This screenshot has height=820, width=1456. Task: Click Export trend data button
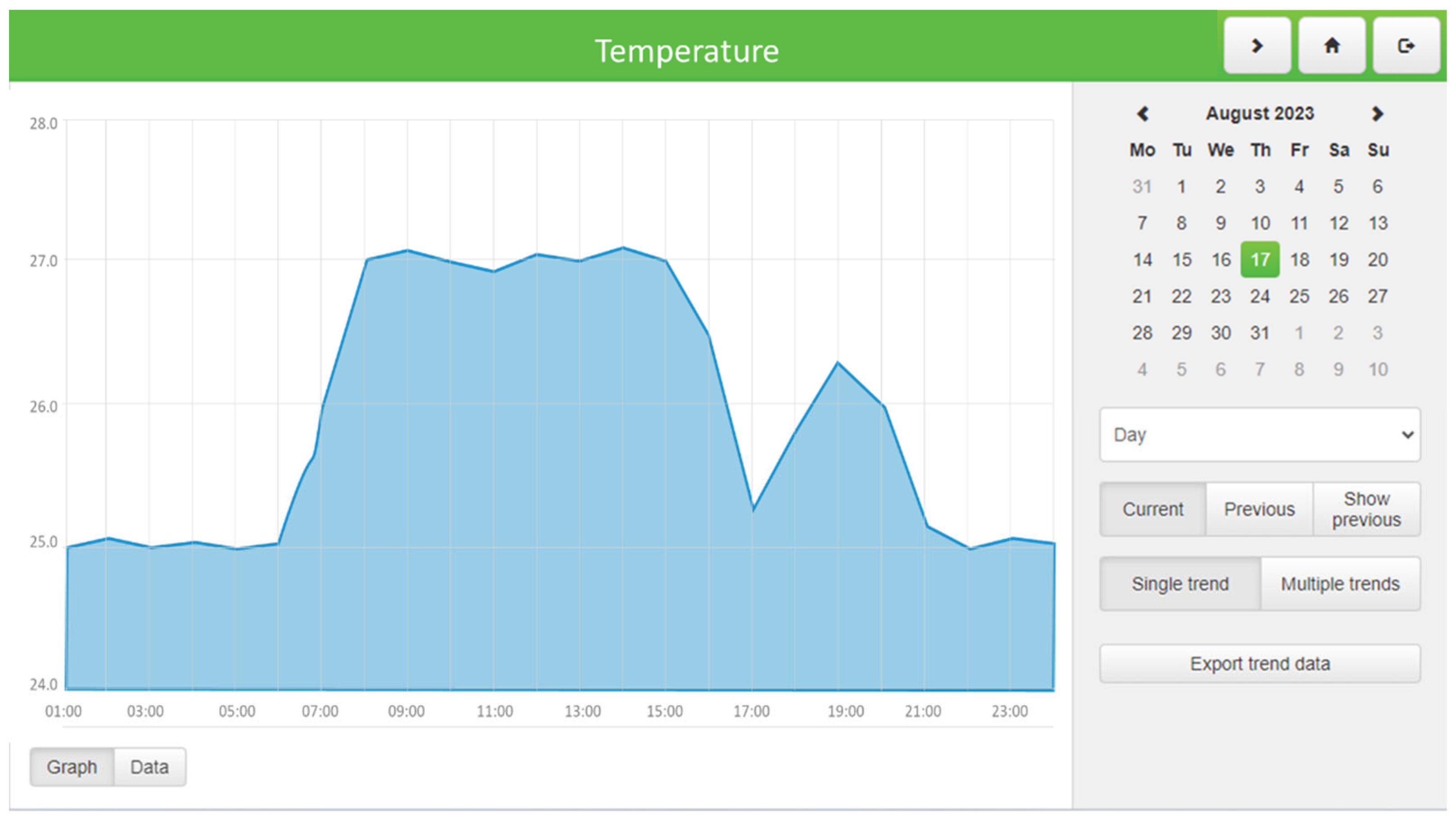click(1260, 664)
